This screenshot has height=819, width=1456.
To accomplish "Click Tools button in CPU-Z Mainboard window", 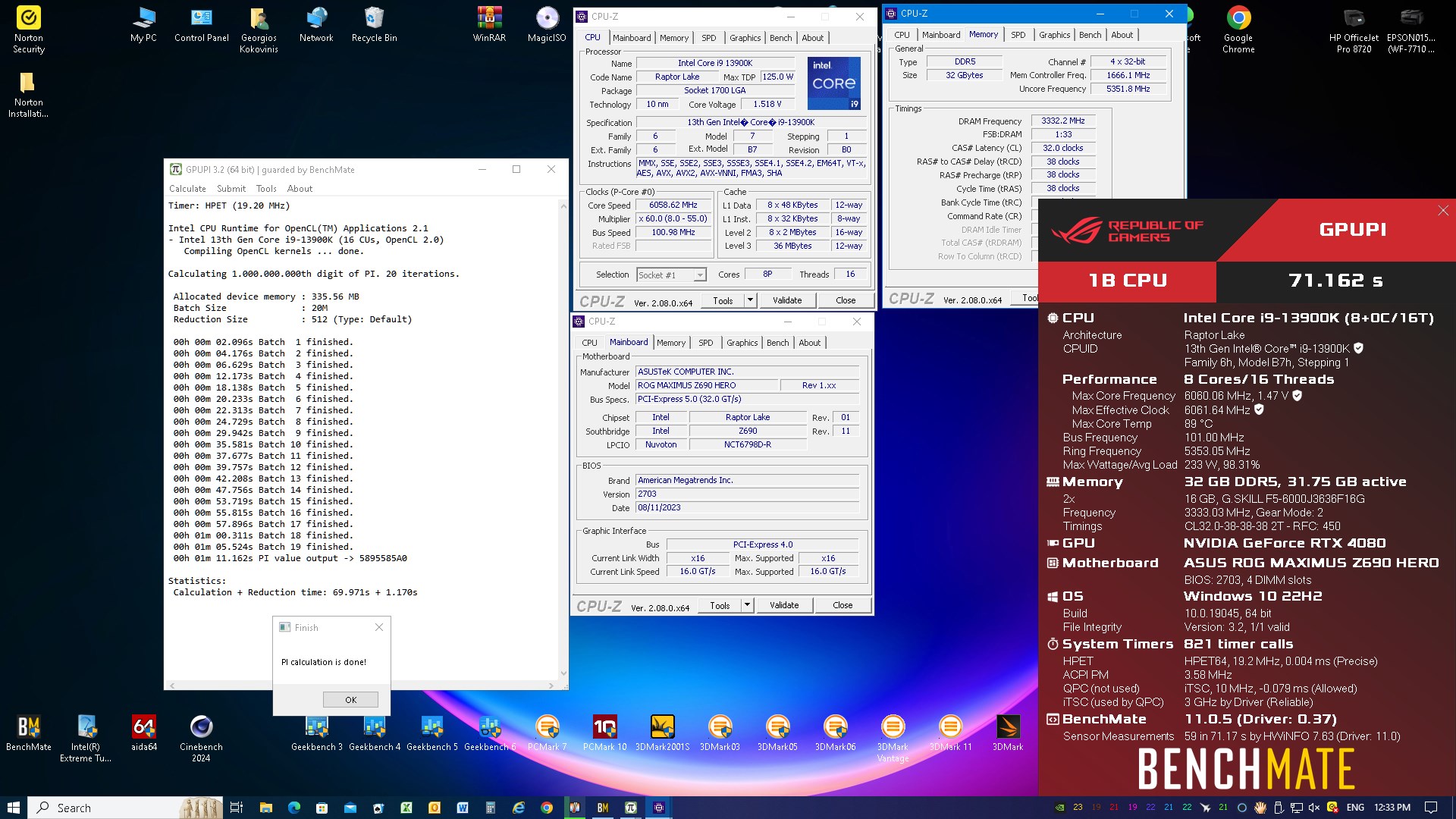I will coord(720,605).
